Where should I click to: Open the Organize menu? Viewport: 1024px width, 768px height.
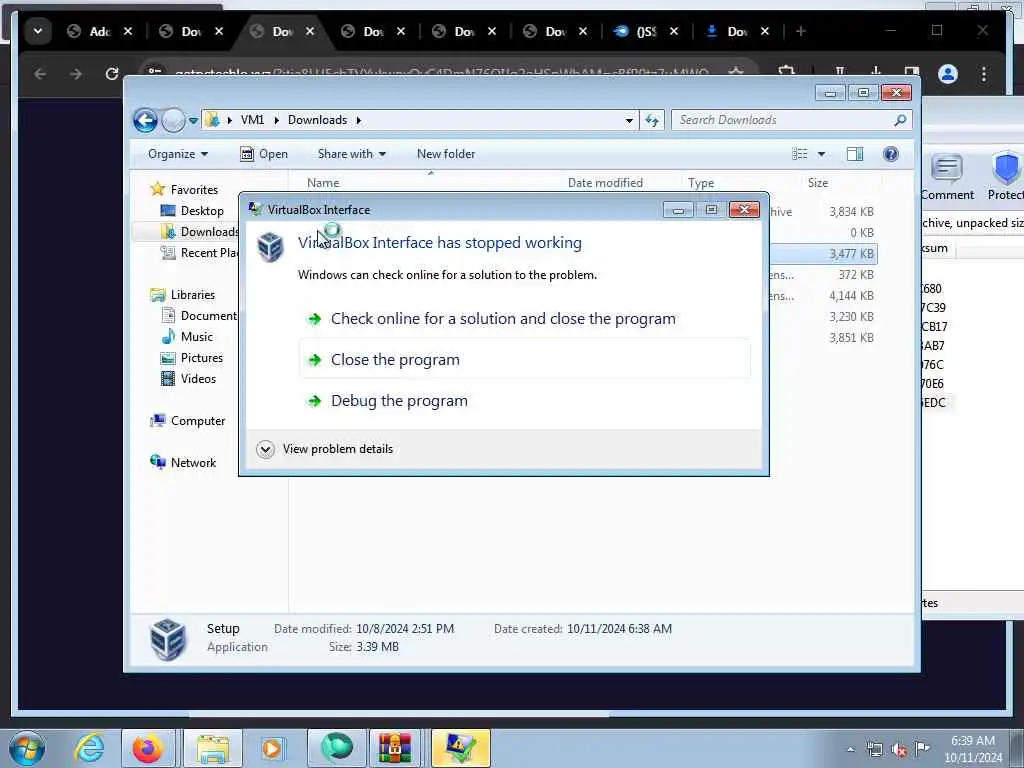tap(178, 154)
